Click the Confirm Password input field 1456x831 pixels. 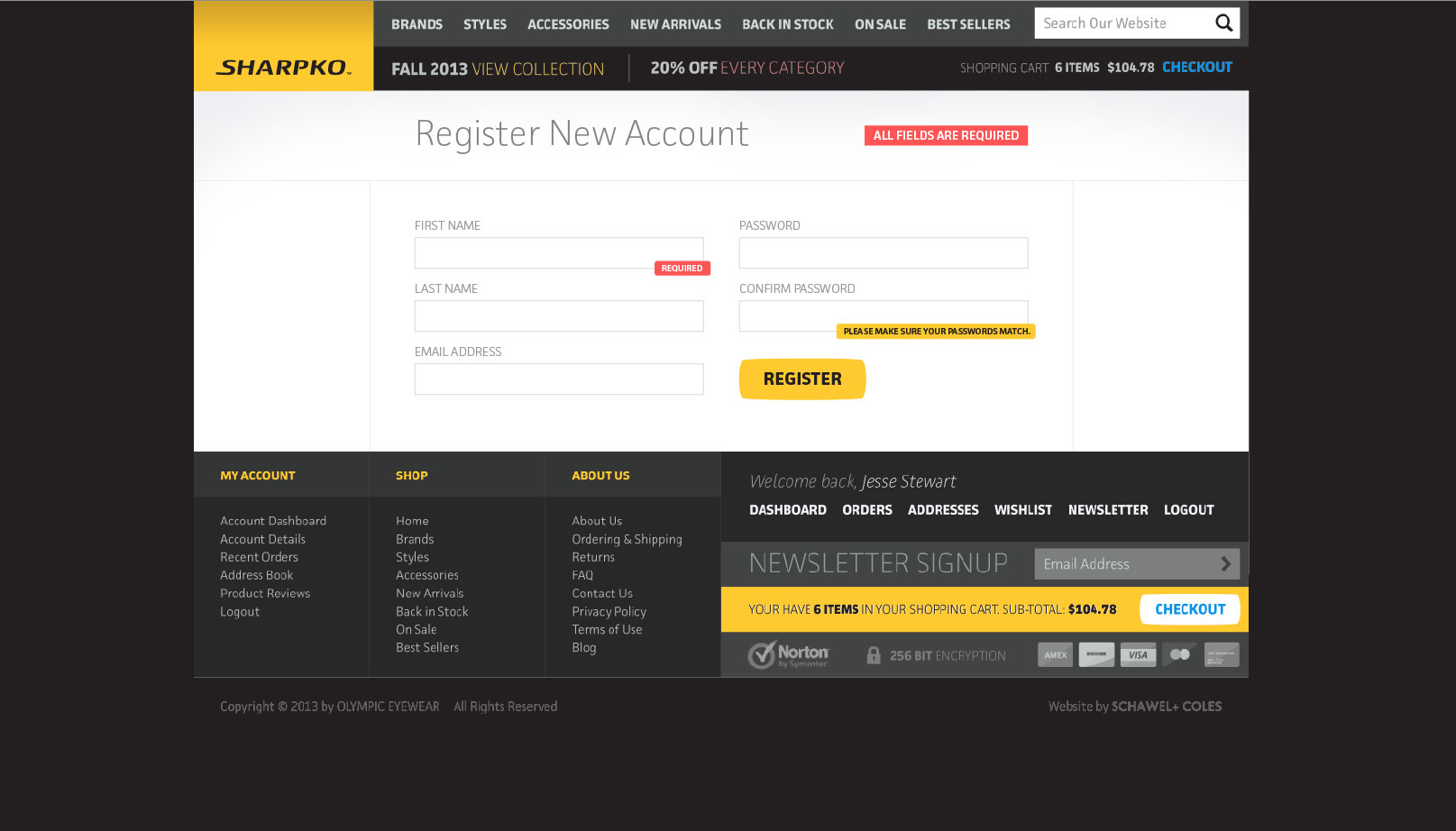click(x=884, y=316)
